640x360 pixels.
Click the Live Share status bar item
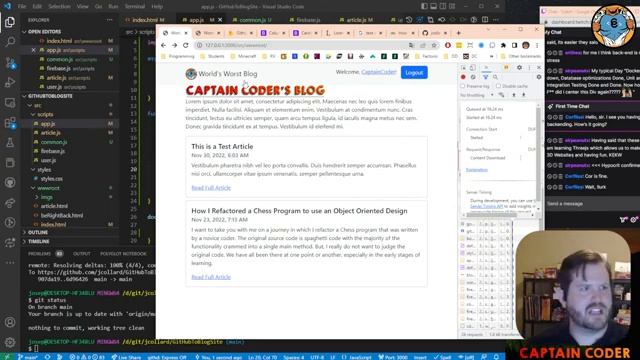point(126,357)
